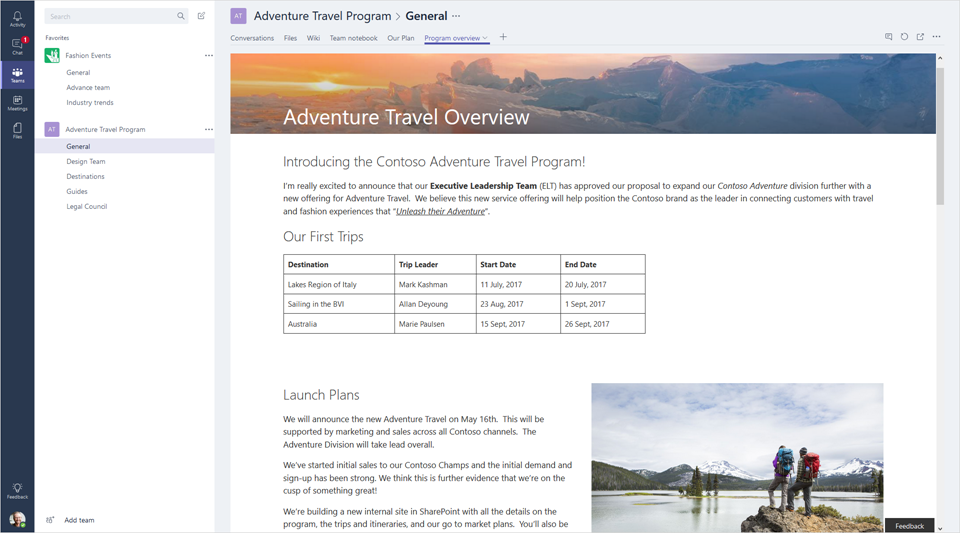This screenshot has width=960, height=533.
Task: Open the Wiki tab
Action: pos(313,38)
